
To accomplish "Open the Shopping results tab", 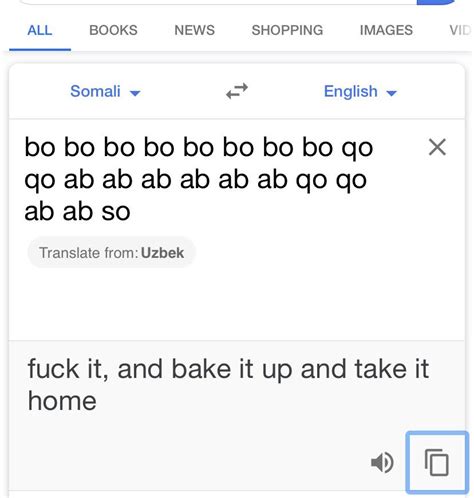I will [287, 30].
